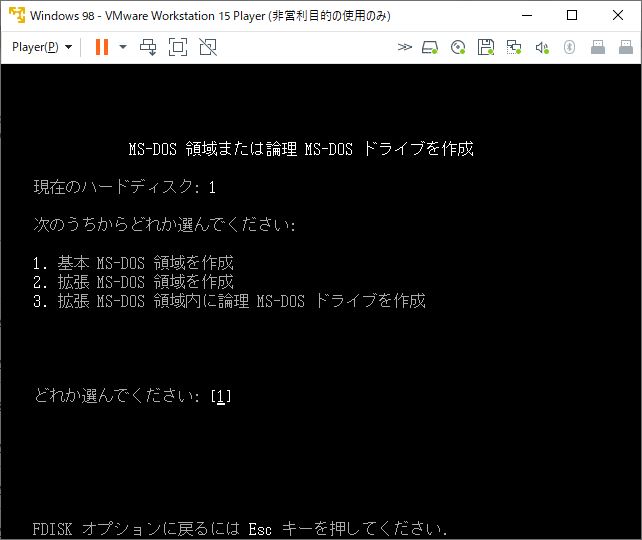Expand the double-chevron device toolbar
Image resolution: width=642 pixels, height=540 pixels.
point(405,47)
